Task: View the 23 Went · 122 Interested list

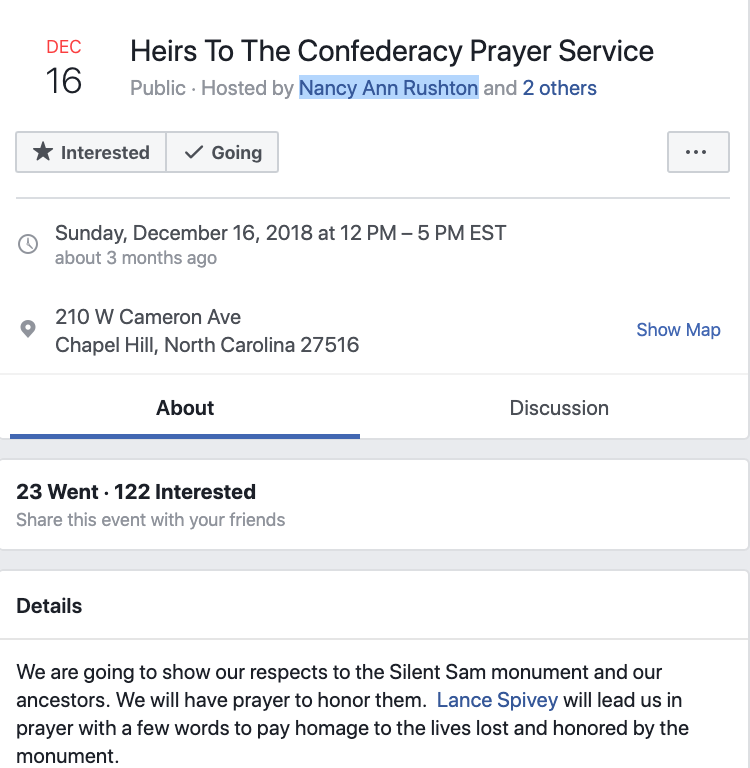Action: [x=136, y=492]
